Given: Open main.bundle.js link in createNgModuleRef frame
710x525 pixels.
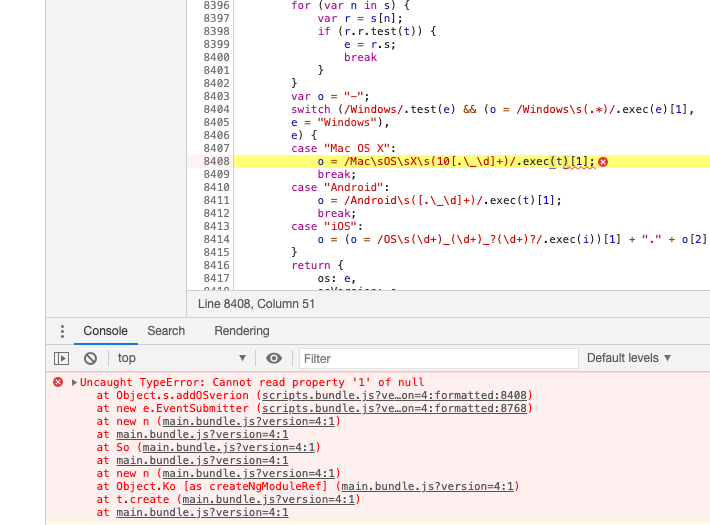Looking at the screenshot, I should pos(427,486).
